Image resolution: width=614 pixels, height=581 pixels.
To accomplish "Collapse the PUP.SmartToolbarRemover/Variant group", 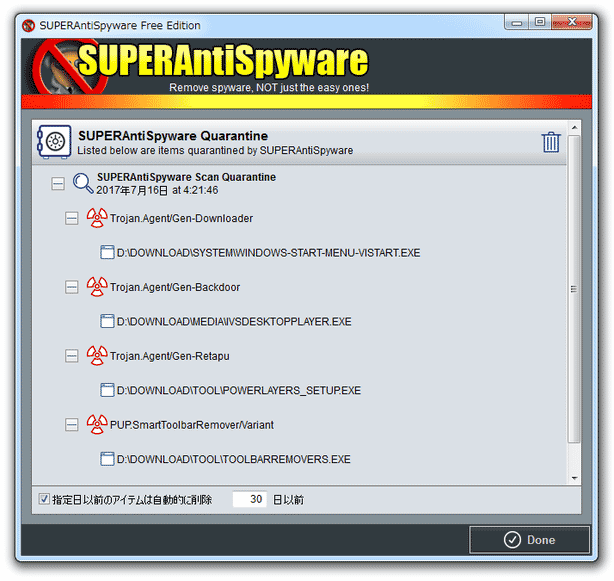I will coord(72,424).
